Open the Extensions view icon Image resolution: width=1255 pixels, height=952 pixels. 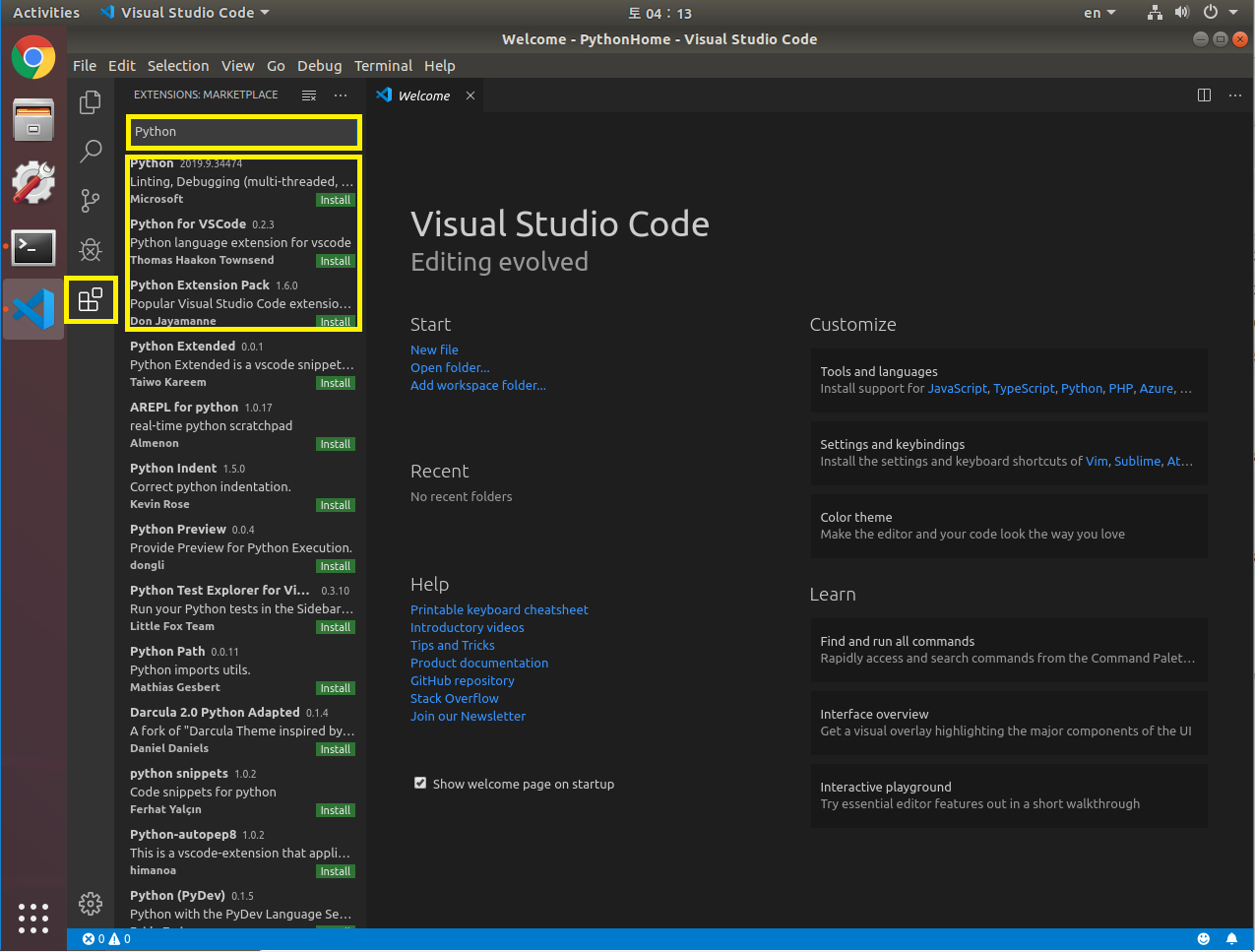(x=91, y=299)
